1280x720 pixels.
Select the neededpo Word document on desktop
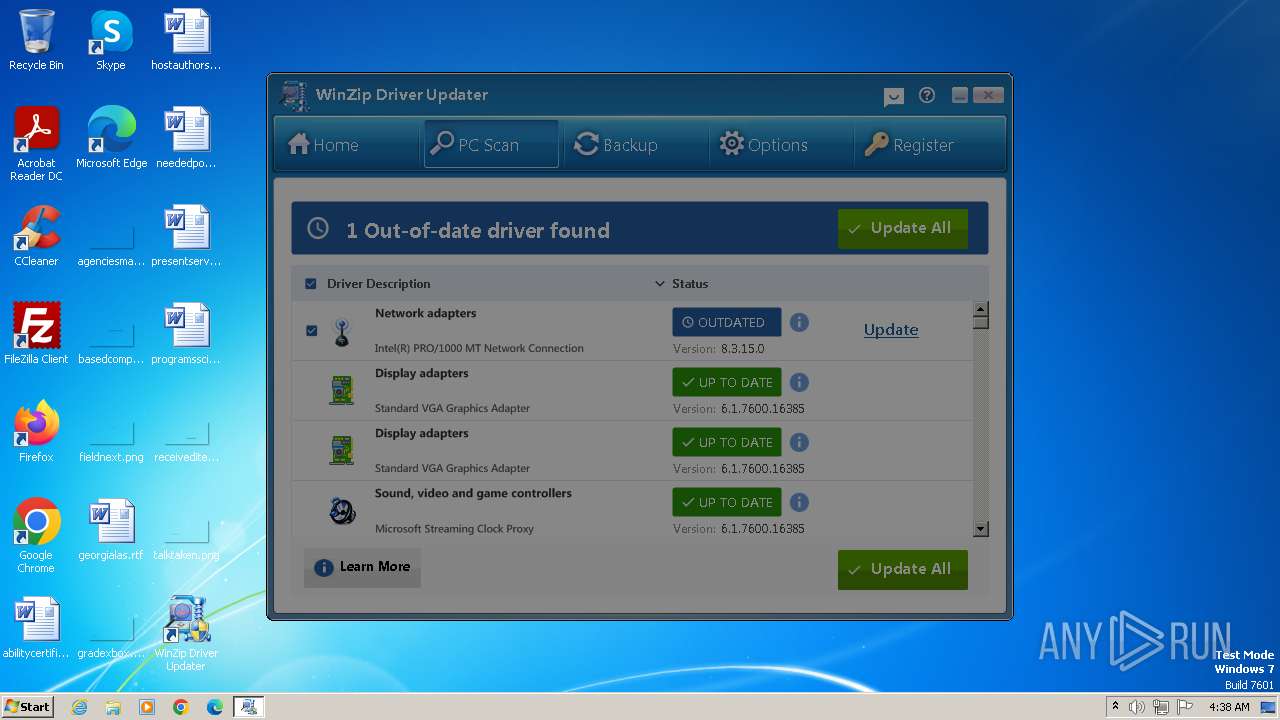pyautogui.click(x=186, y=138)
